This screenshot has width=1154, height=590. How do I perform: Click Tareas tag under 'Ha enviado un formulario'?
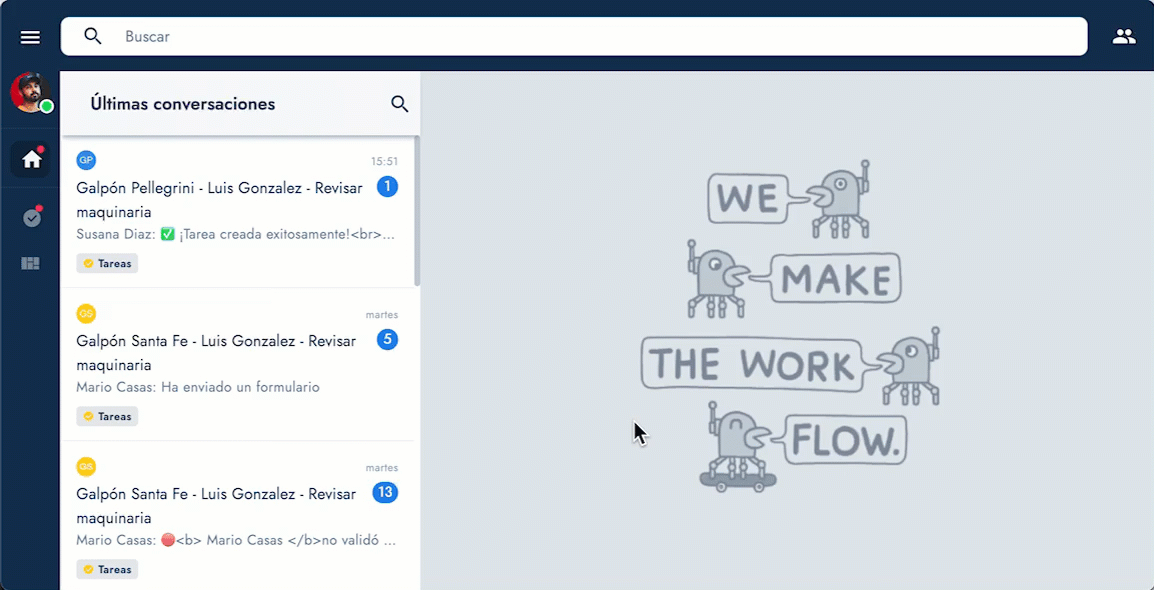(x=107, y=416)
